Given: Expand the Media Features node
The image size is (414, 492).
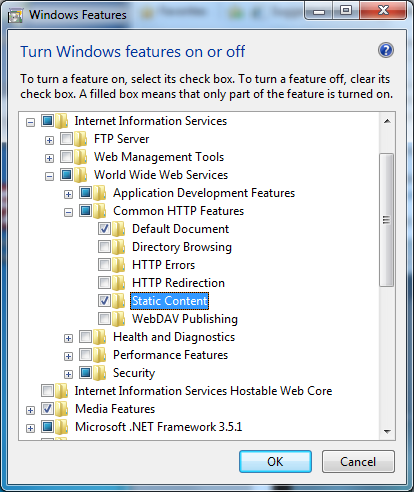Looking at the screenshot, I should coord(30,410).
